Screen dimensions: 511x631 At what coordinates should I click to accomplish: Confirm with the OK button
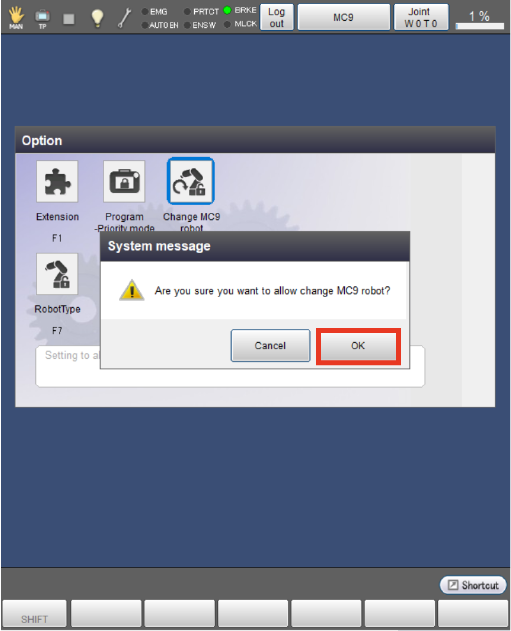pyautogui.click(x=358, y=346)
